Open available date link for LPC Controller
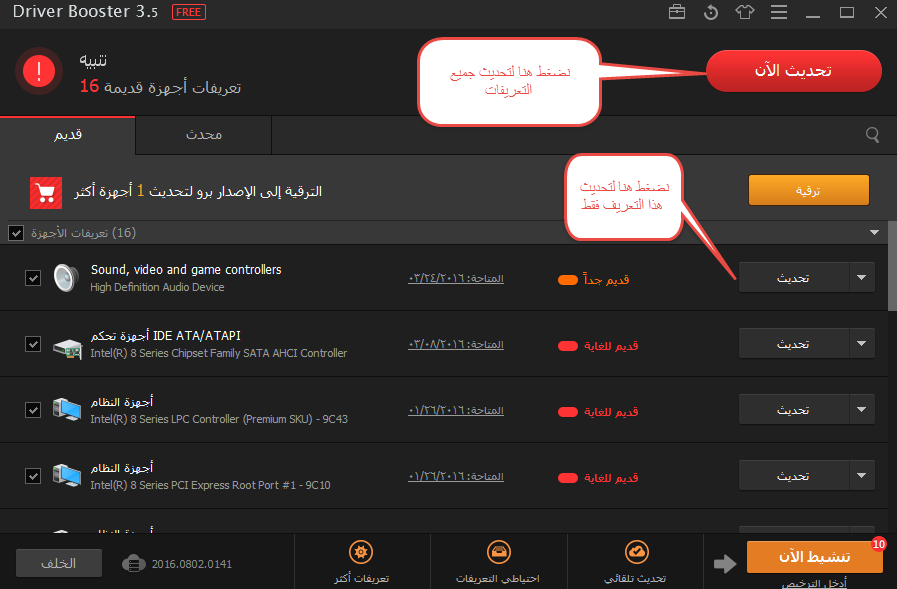This screenshot has height=589, width=897. point(456,411)
